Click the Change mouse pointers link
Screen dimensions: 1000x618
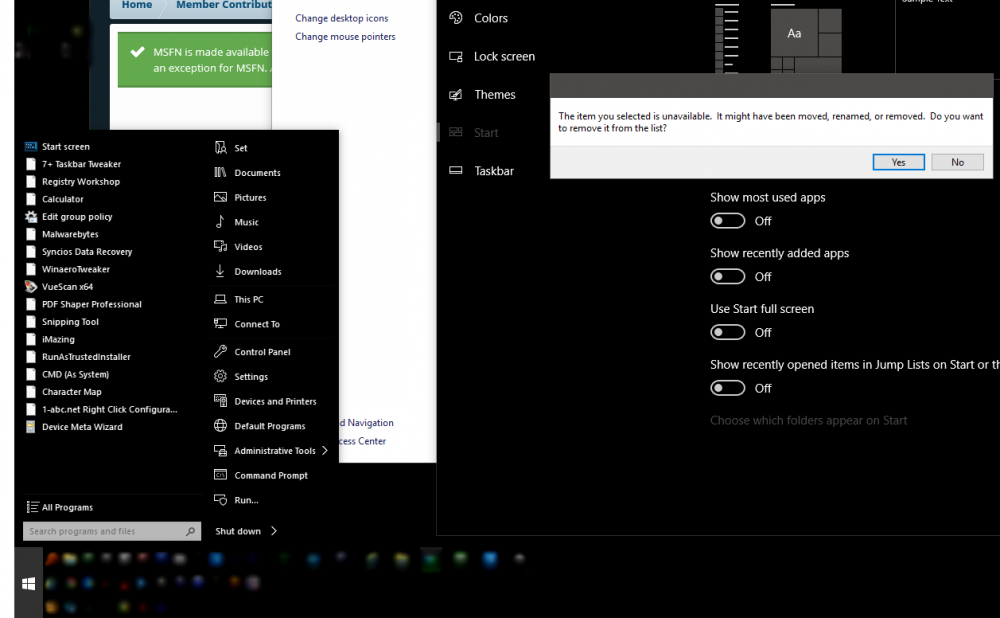[345, 37]
